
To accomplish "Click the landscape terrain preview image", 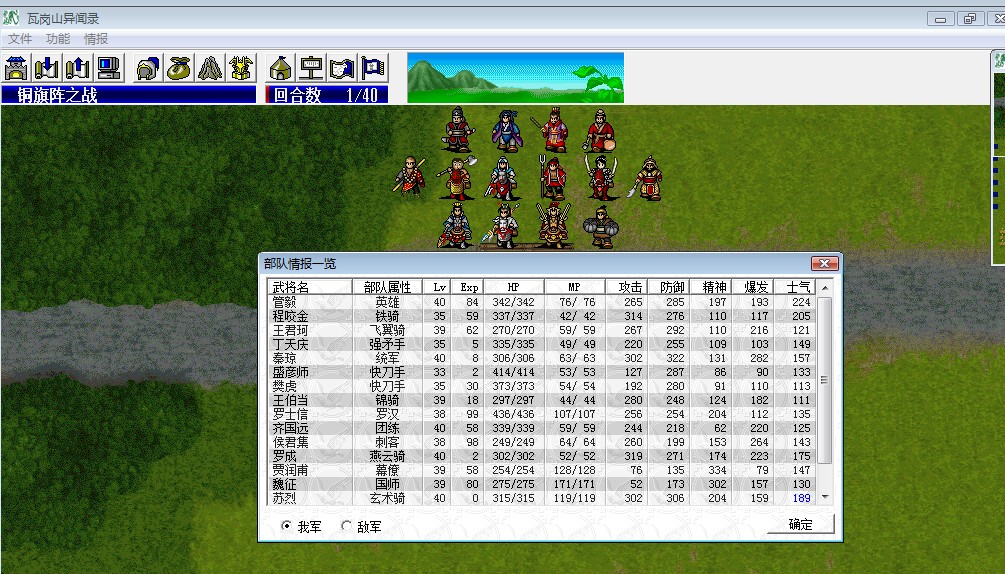I will [x=515, y=78].
